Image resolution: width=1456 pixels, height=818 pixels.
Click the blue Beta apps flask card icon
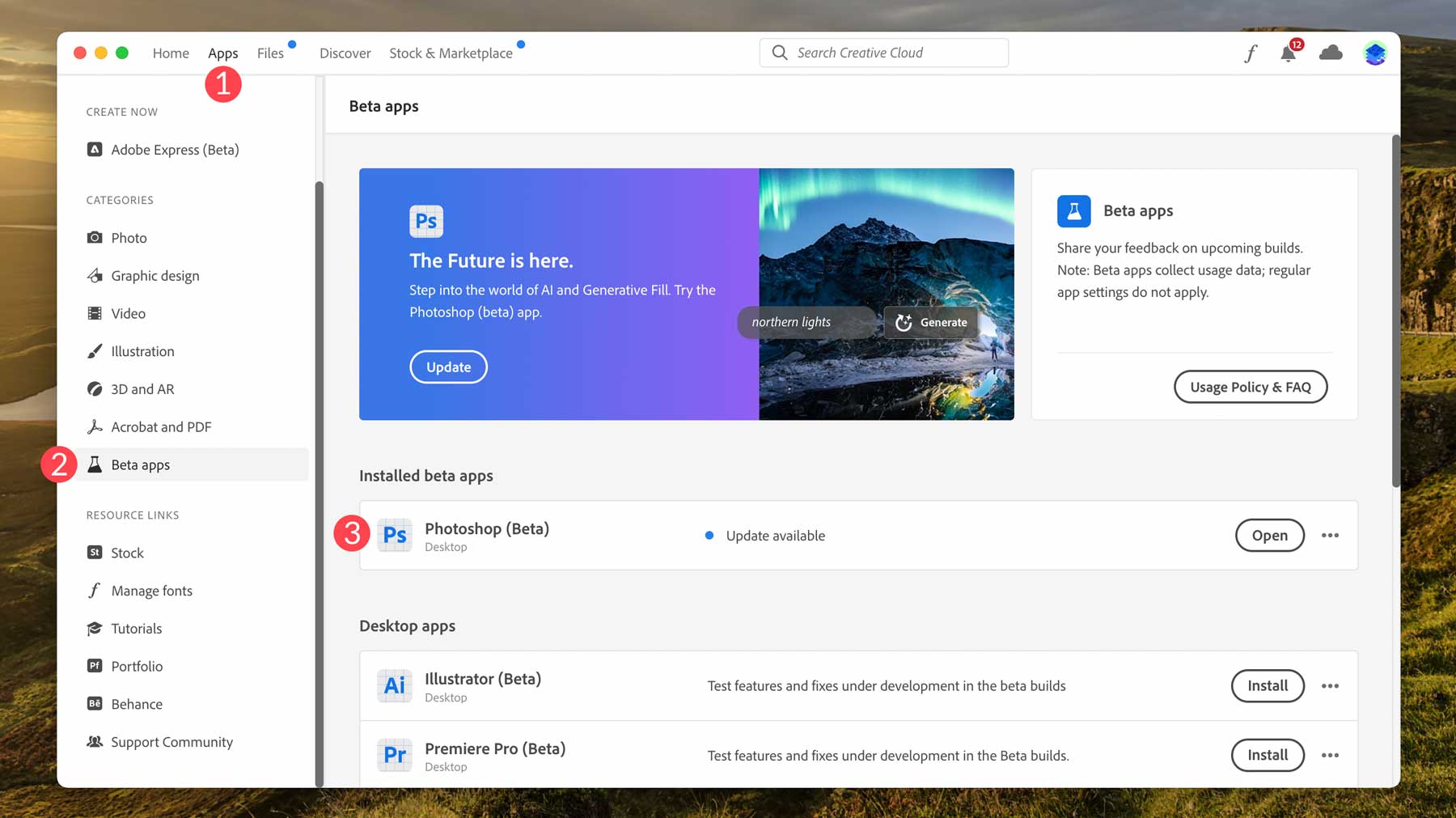coord(1074,211)
